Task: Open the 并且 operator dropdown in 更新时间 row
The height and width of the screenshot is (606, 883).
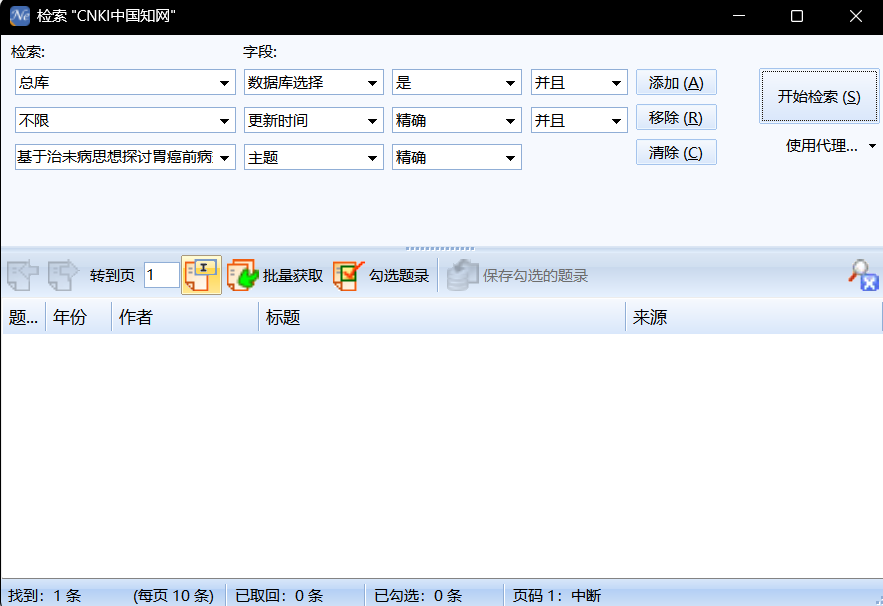Action: [616, 121]
